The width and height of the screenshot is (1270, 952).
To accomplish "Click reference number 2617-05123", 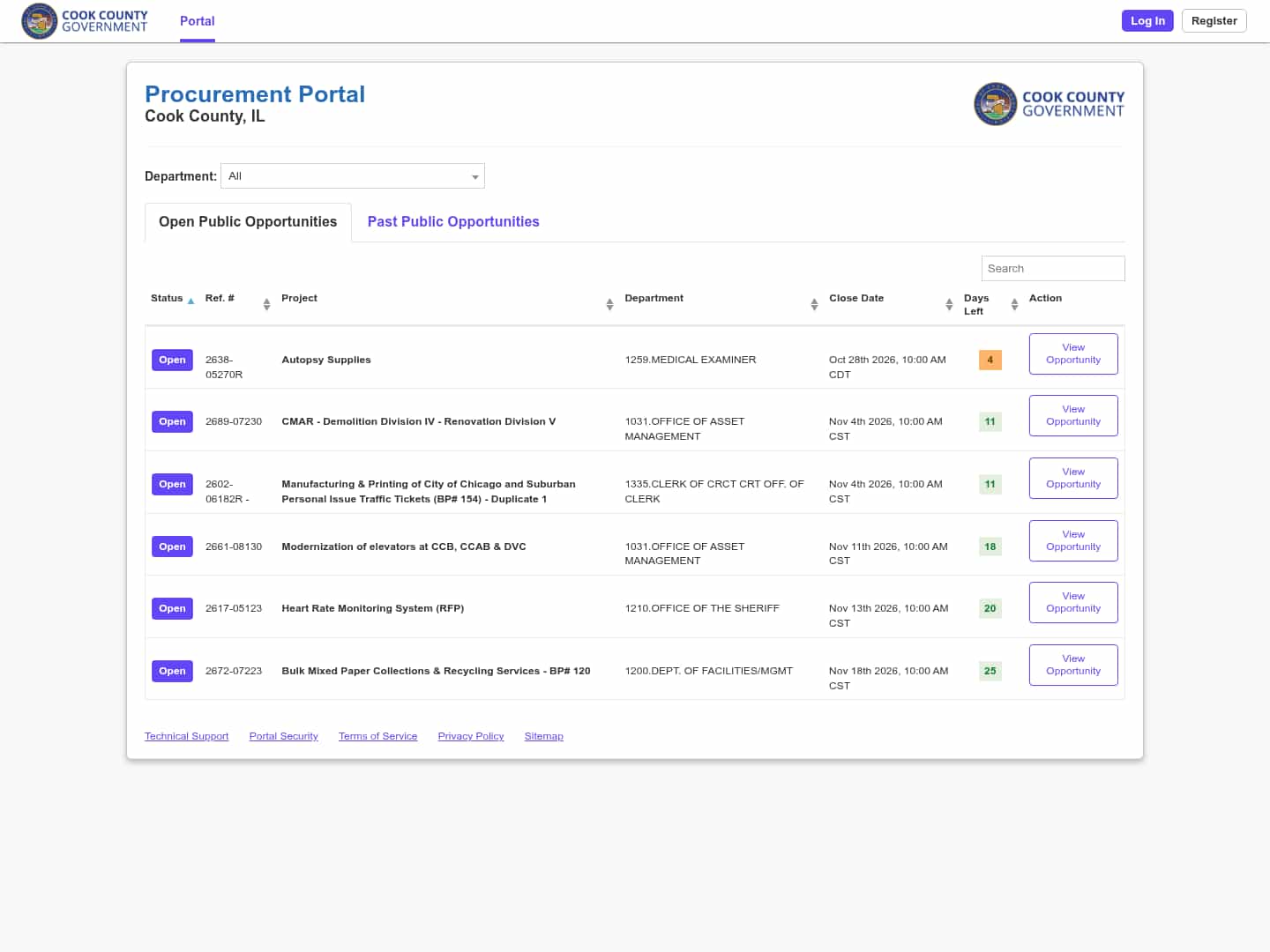I will pyautogui.click(x=234, y=608).
